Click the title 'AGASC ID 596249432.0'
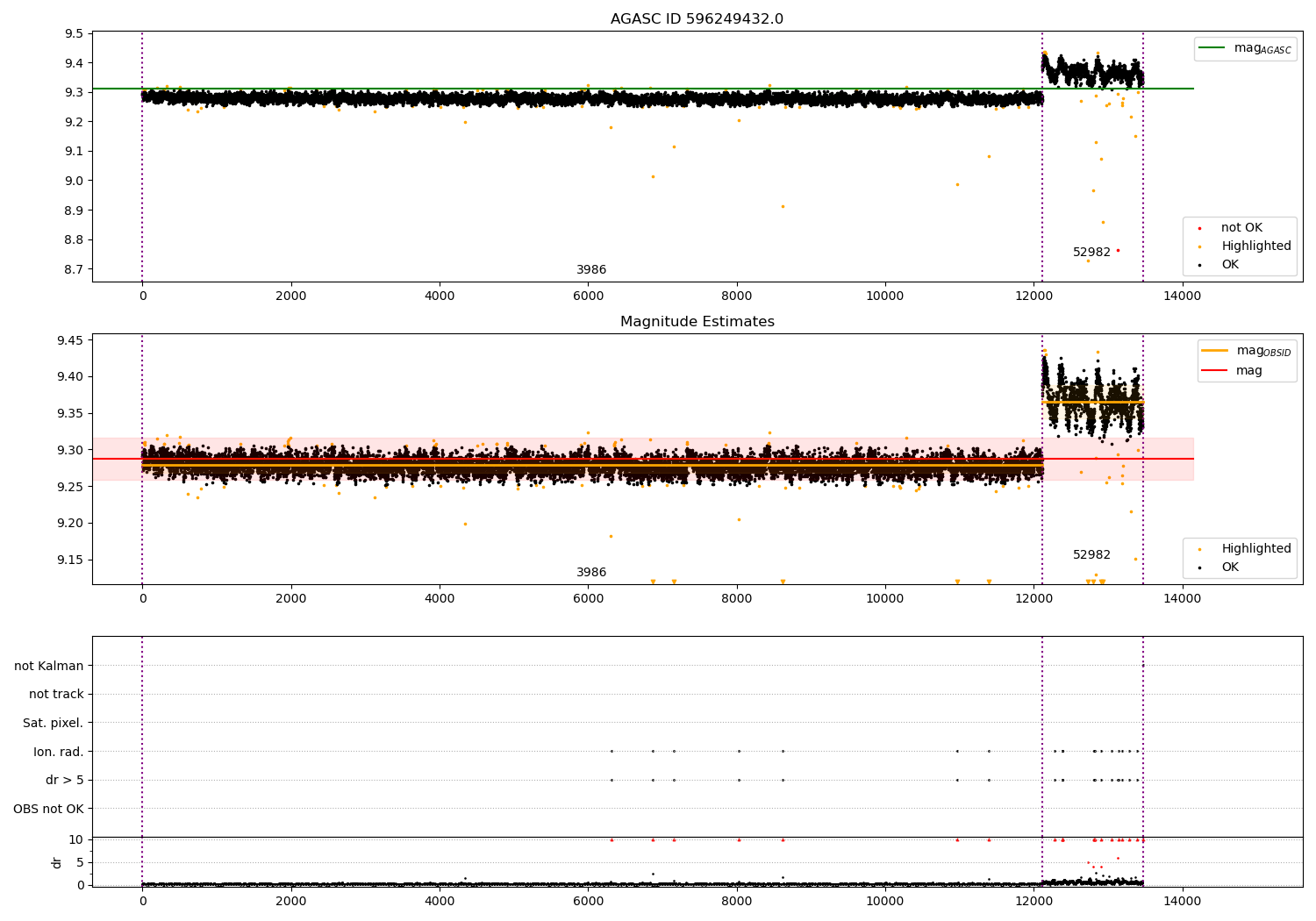 (697, 19)
